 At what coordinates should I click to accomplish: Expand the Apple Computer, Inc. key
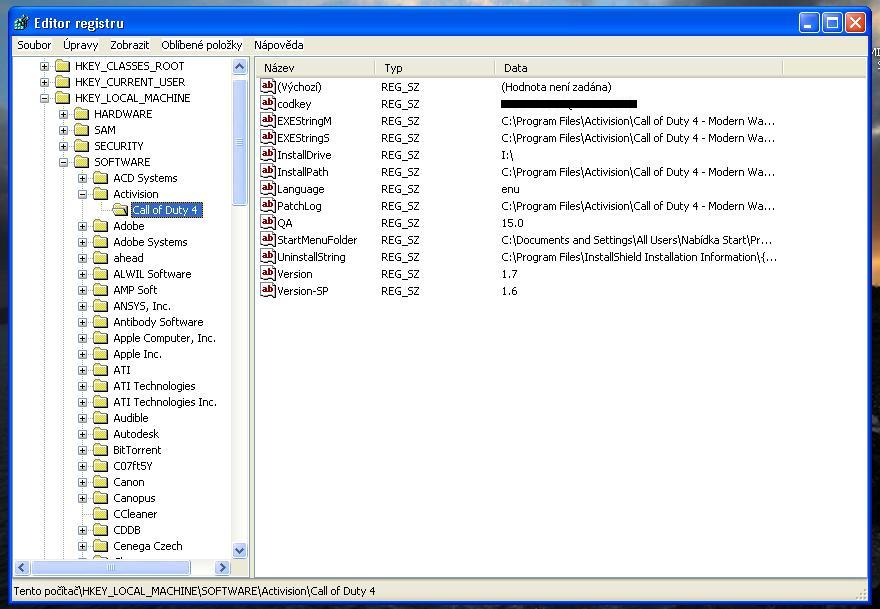pyautogui.click(x=82, y=338)
